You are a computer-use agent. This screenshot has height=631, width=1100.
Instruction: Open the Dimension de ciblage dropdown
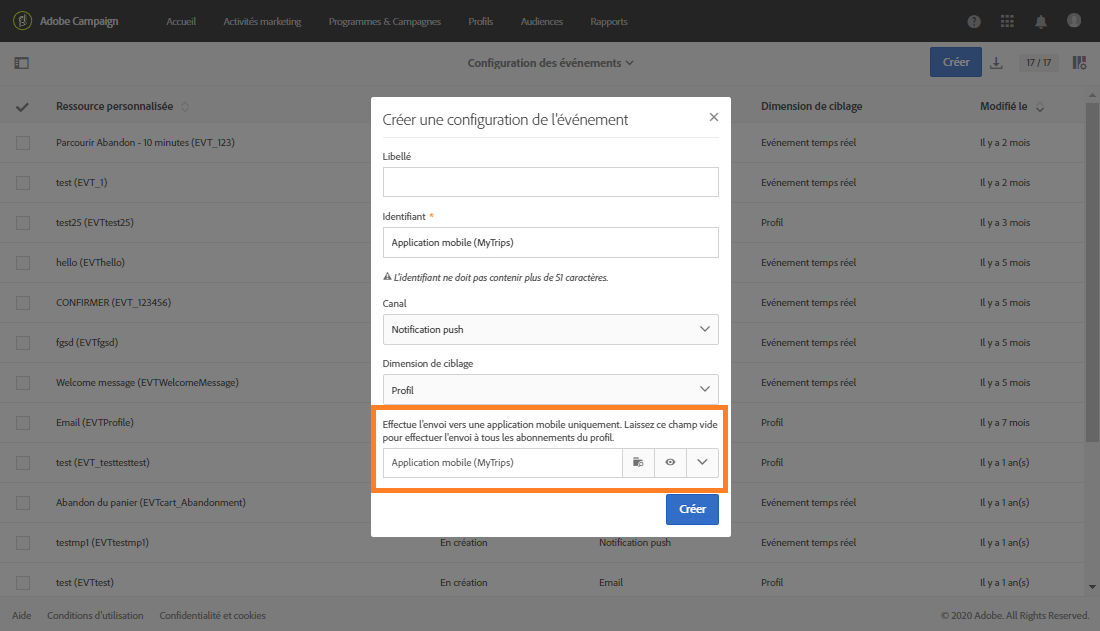[705, 389]
